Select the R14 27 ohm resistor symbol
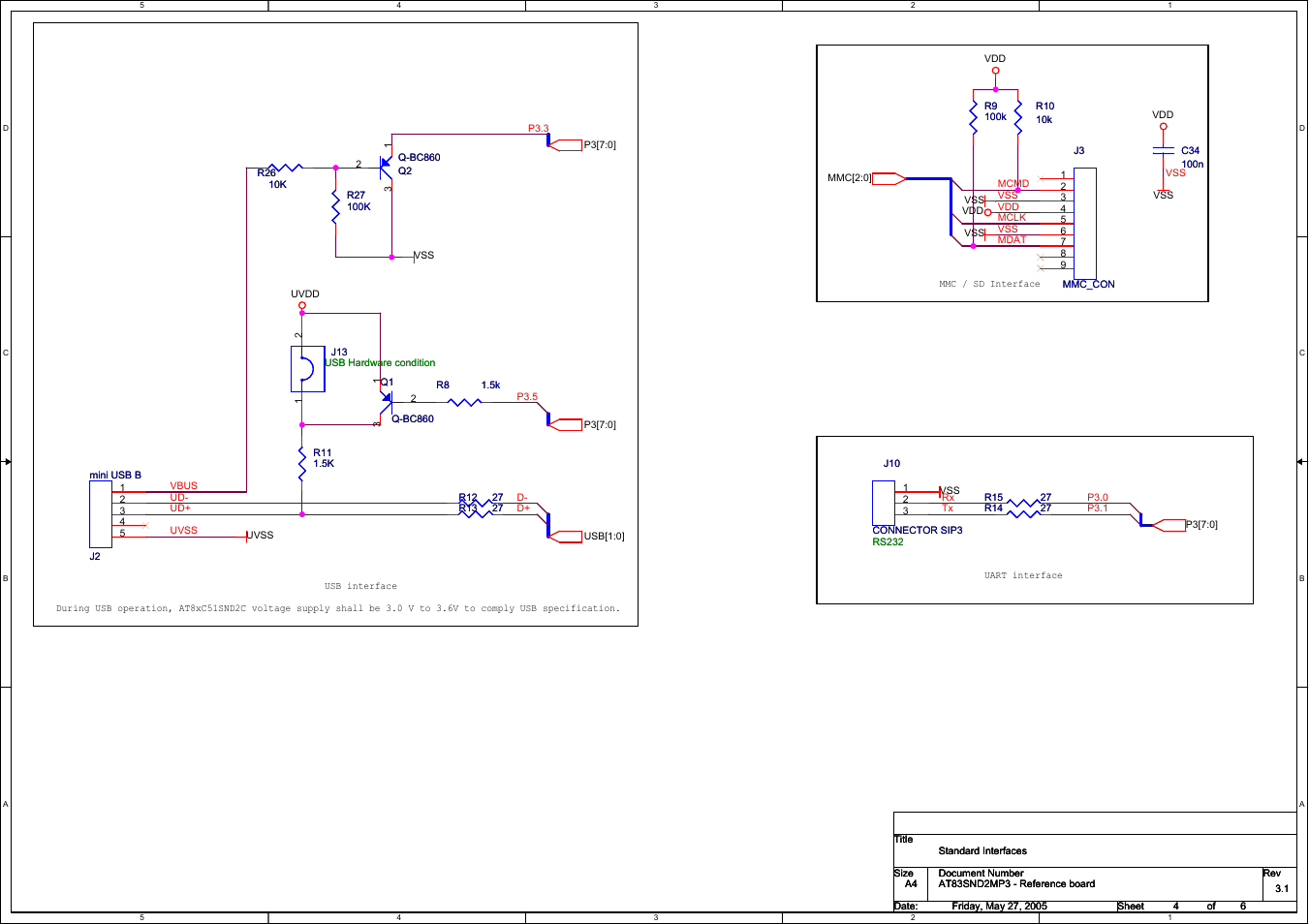 coord(1022,512)
